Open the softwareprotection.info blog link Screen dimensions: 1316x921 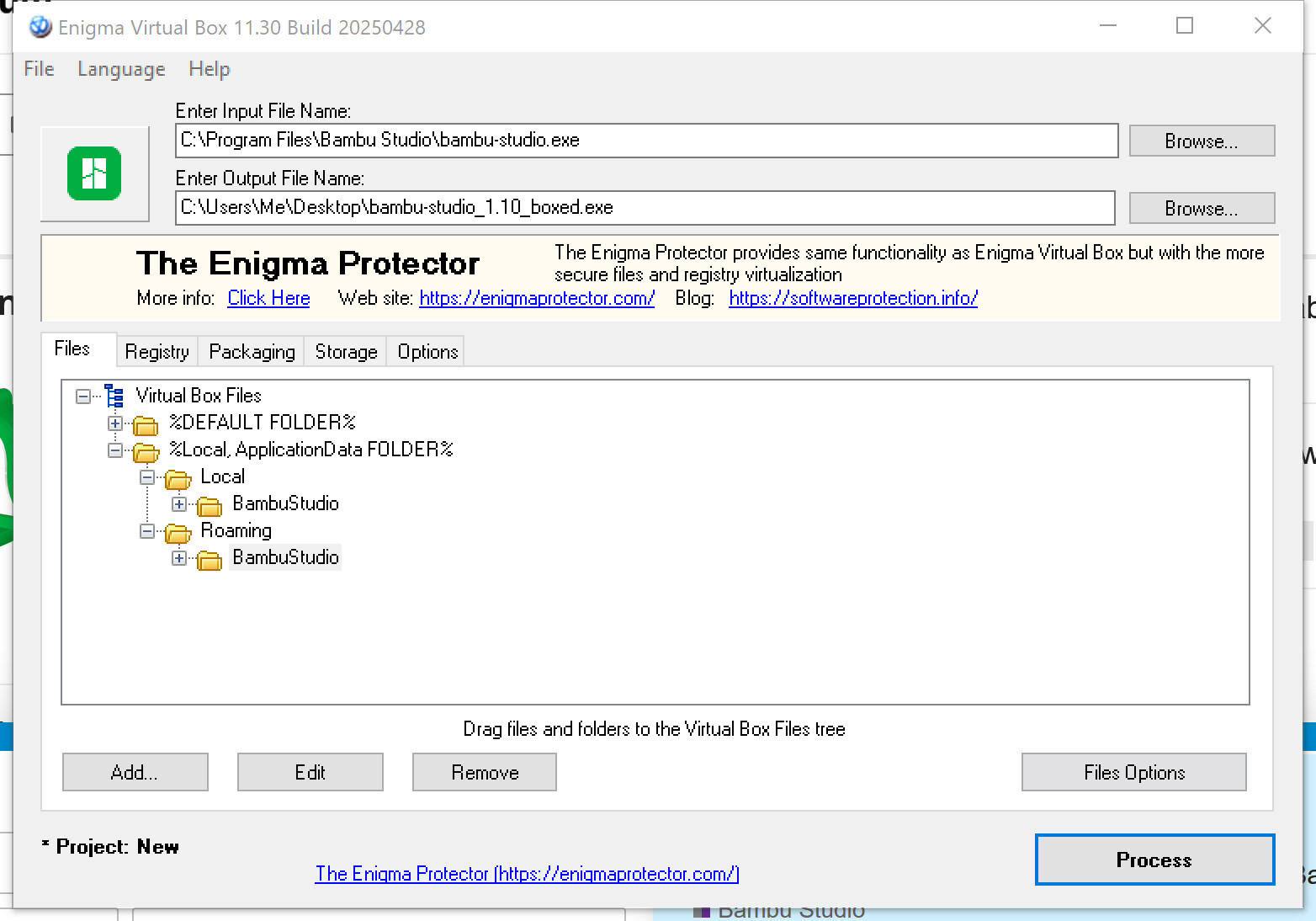(853, 298)
